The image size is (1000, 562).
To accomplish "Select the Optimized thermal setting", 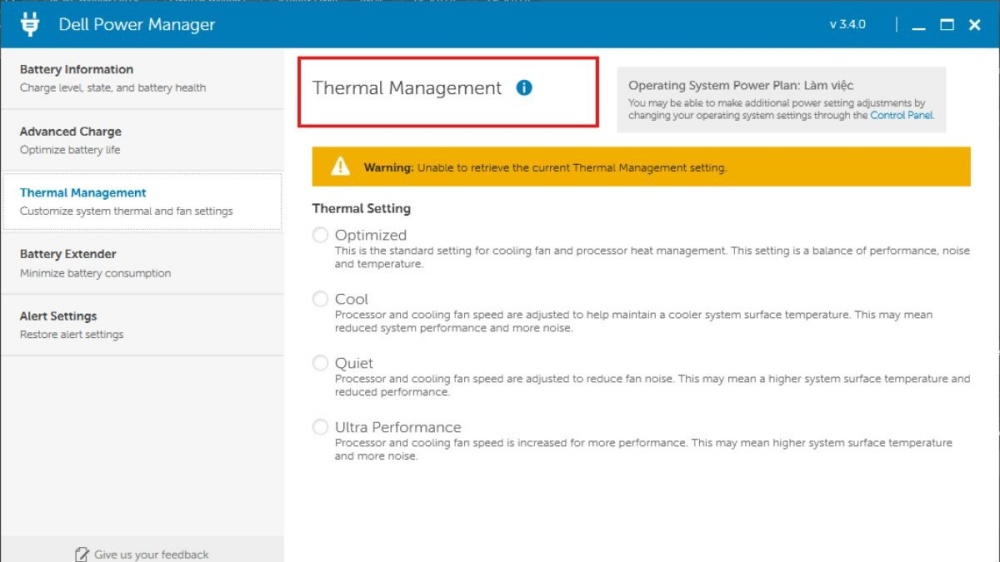I will 320,235.
